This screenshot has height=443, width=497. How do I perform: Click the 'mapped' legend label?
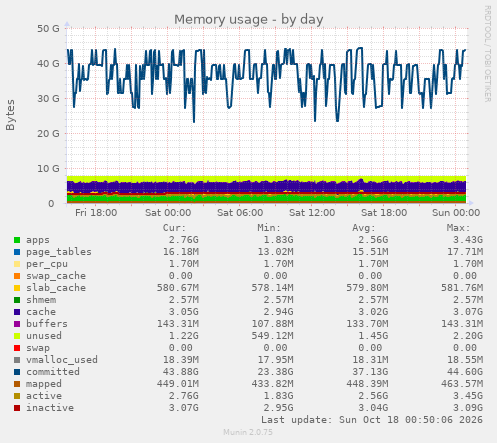point(44,384)
